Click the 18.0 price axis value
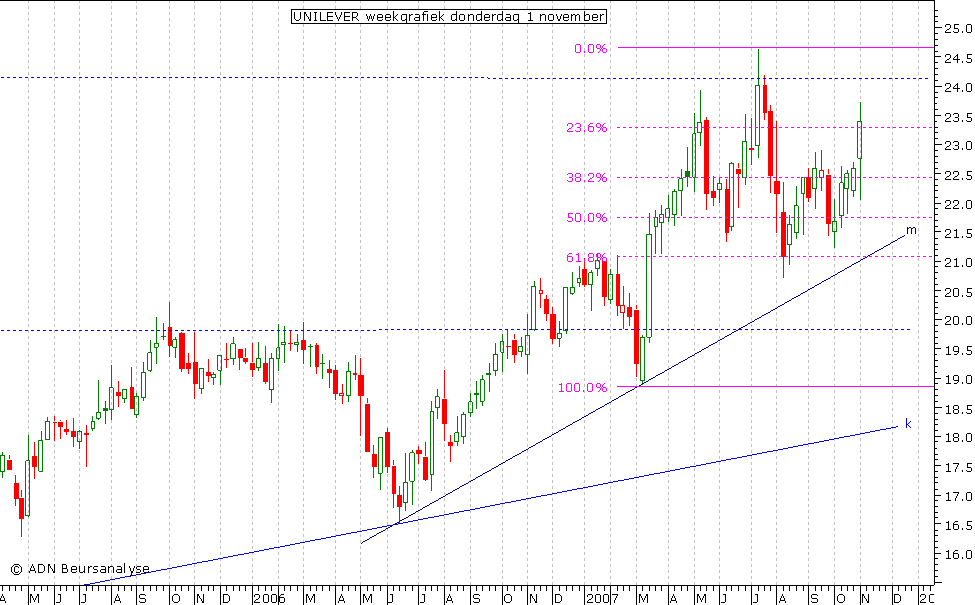This screenshot has height=605, width=975. pyautogui.click(x=958, y=438)
